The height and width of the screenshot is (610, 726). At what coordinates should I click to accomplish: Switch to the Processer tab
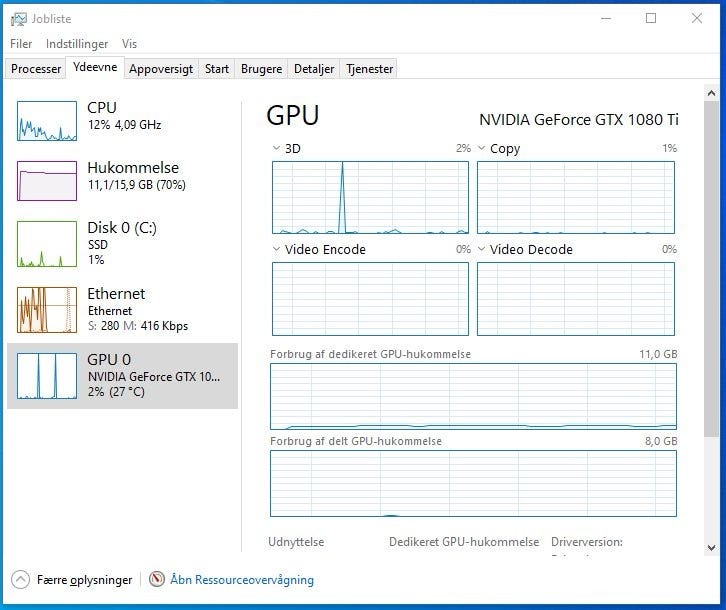click(x=36, y=69)
